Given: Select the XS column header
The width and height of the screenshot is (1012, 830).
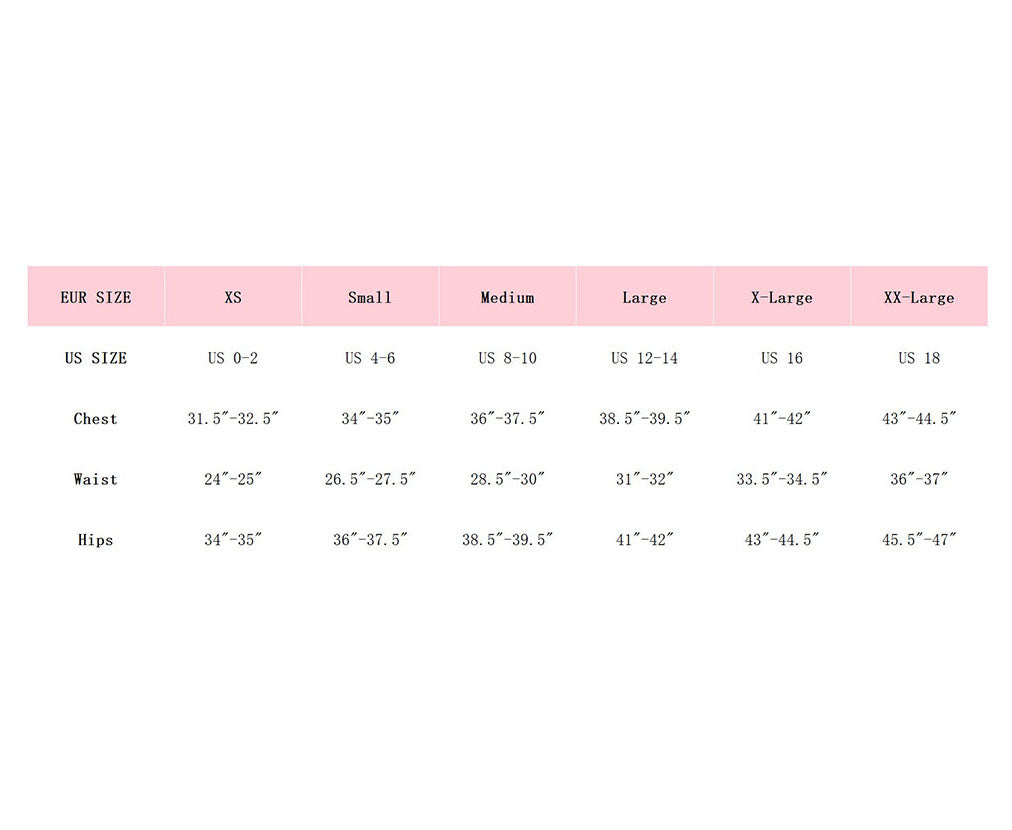Looking at the screenshot, I should pos(233,297).
